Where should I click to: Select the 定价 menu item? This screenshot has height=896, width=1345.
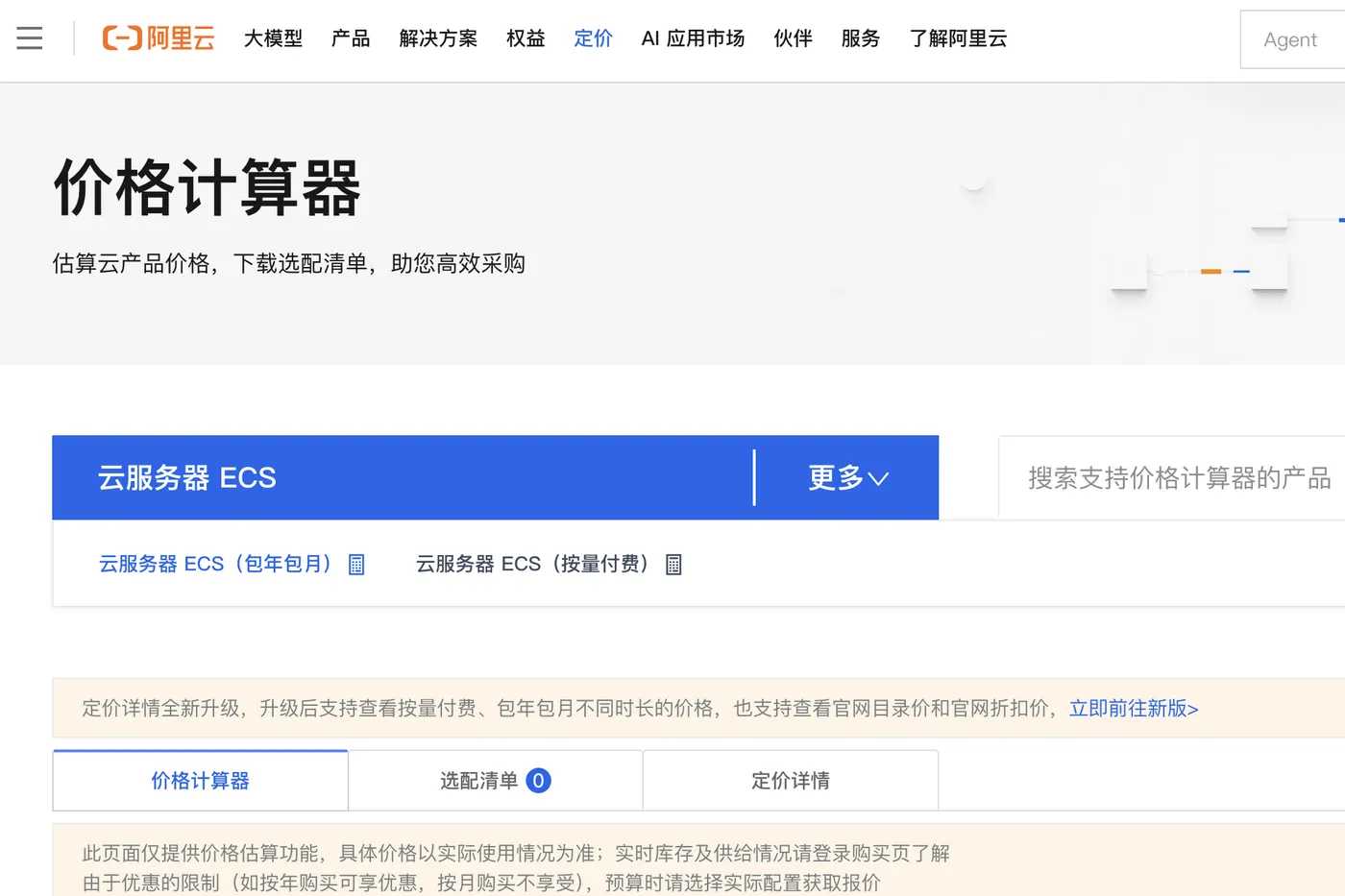(x=593, y=38)
